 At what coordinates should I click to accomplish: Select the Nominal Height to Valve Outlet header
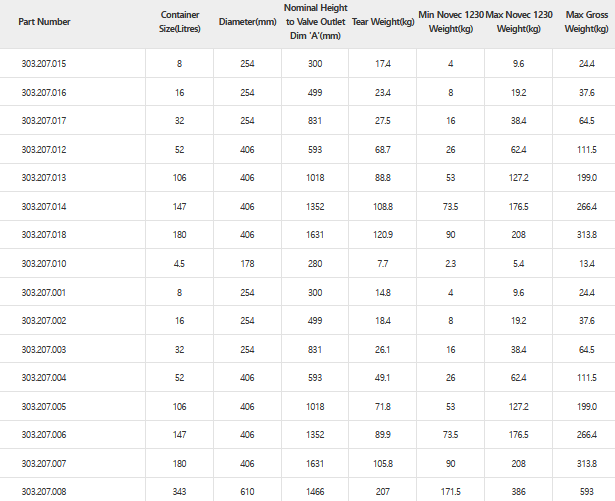click(x=316, y=22)
